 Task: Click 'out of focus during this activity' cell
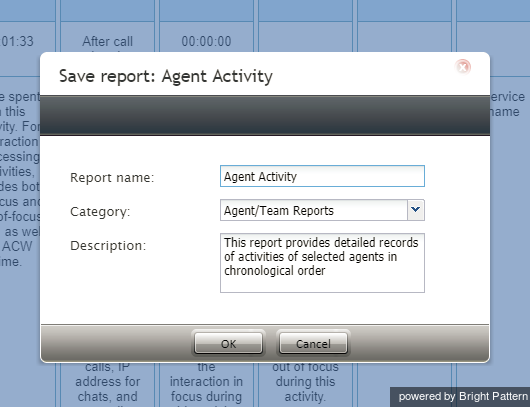pos(305,382)
